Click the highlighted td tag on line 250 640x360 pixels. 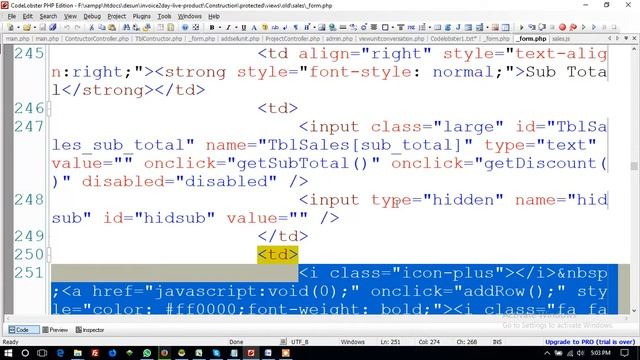point(278,255)
